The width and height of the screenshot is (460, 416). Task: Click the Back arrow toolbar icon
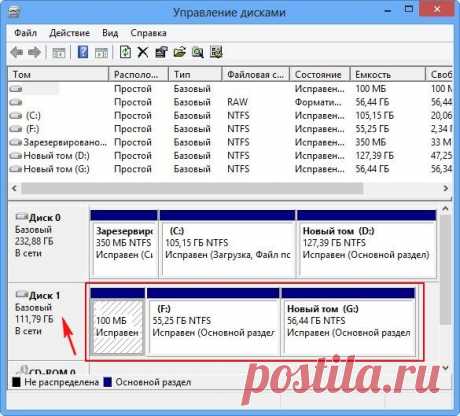coord(17,52)
